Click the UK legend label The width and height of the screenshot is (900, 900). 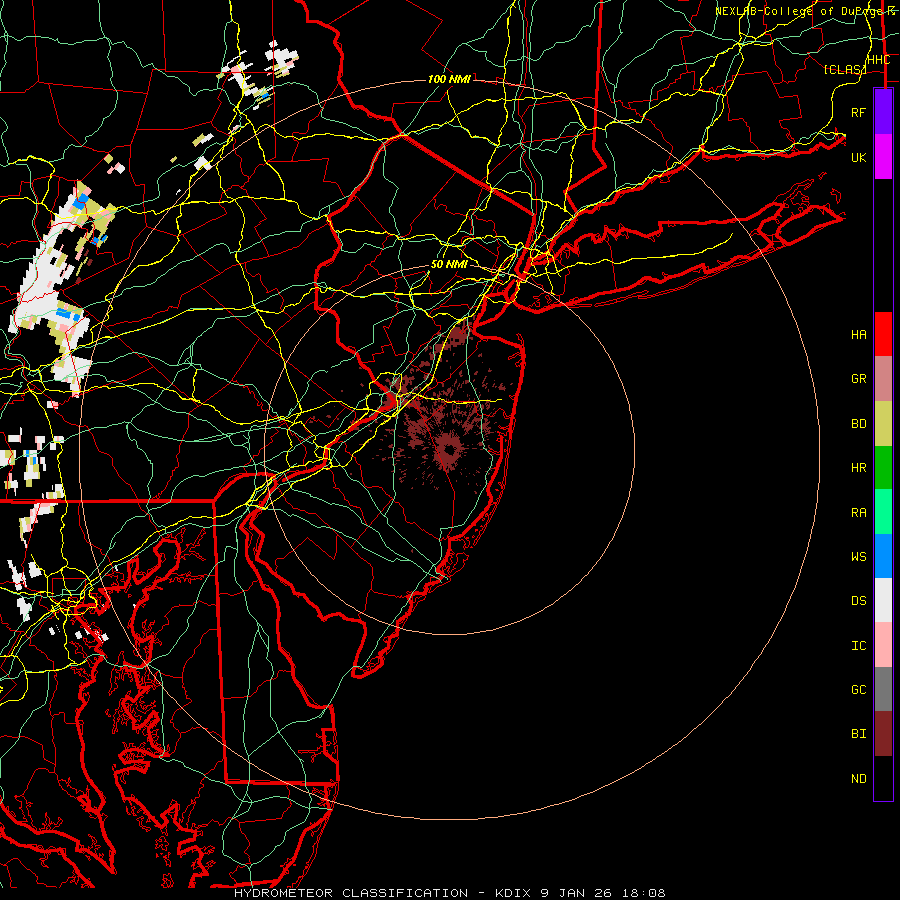858,157
